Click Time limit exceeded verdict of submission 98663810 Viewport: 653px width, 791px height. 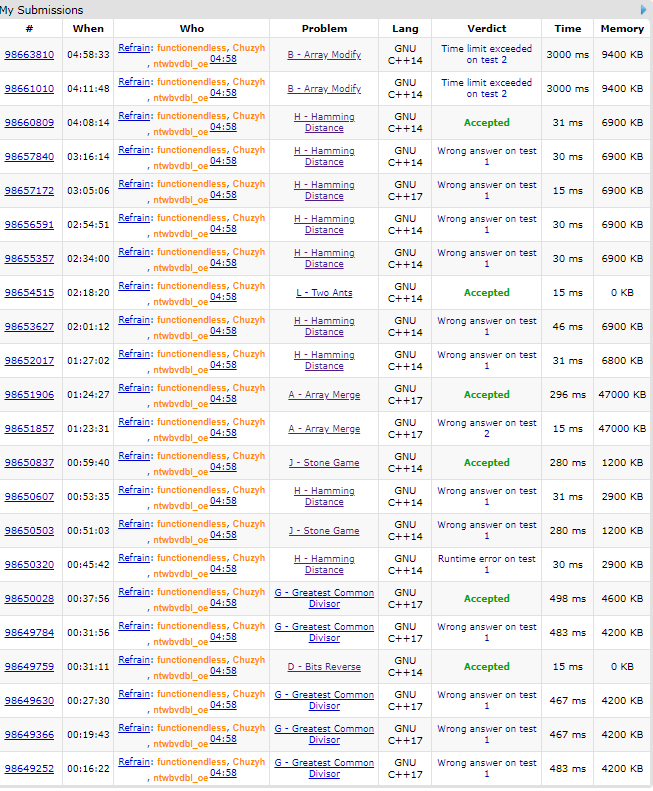pyautogui.click(x=486, y=54)
